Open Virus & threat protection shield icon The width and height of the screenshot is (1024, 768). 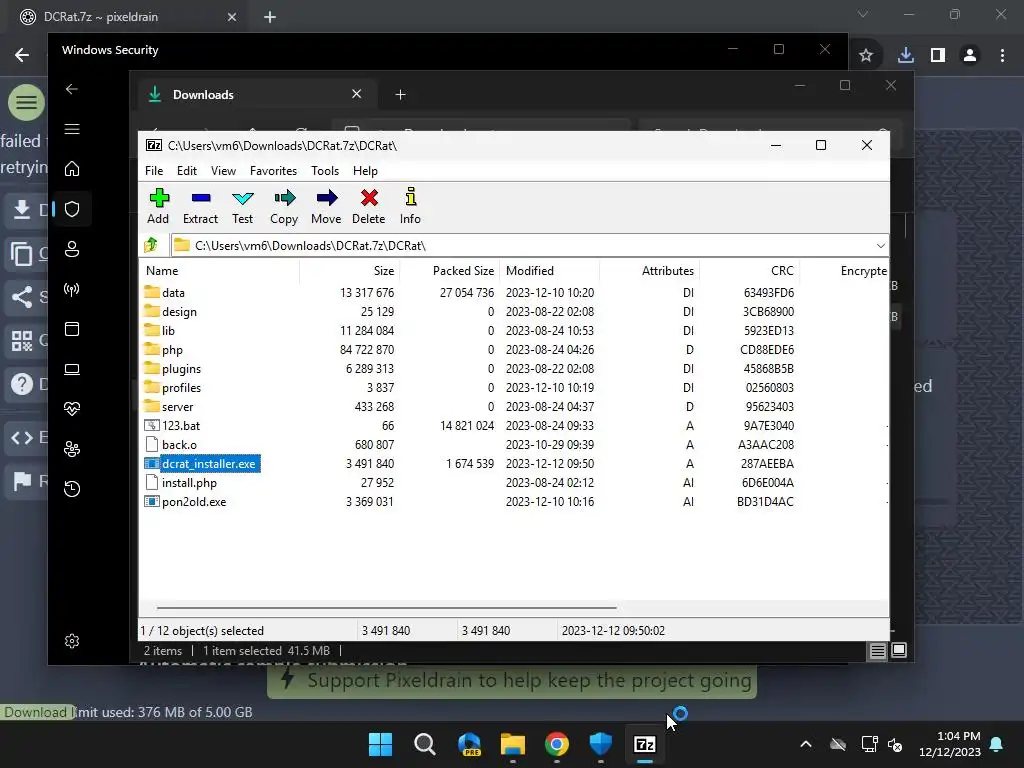(72, 209)
